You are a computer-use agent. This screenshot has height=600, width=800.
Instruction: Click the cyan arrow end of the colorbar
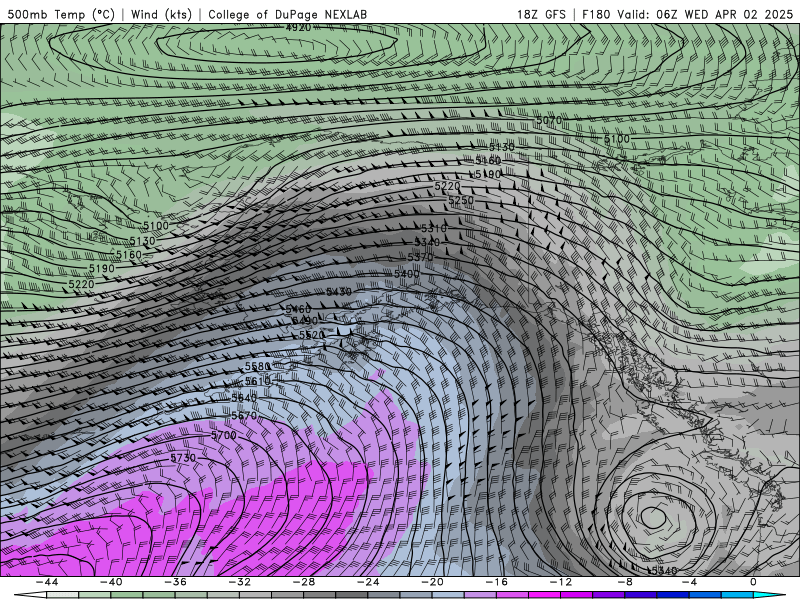coord(770,595)
